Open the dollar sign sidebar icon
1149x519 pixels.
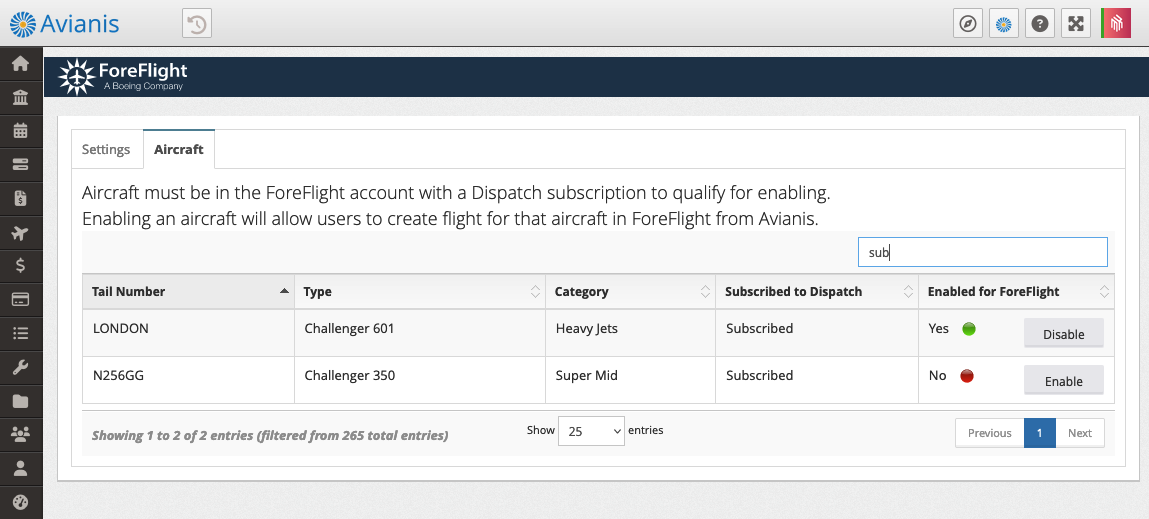pos(21,265)
